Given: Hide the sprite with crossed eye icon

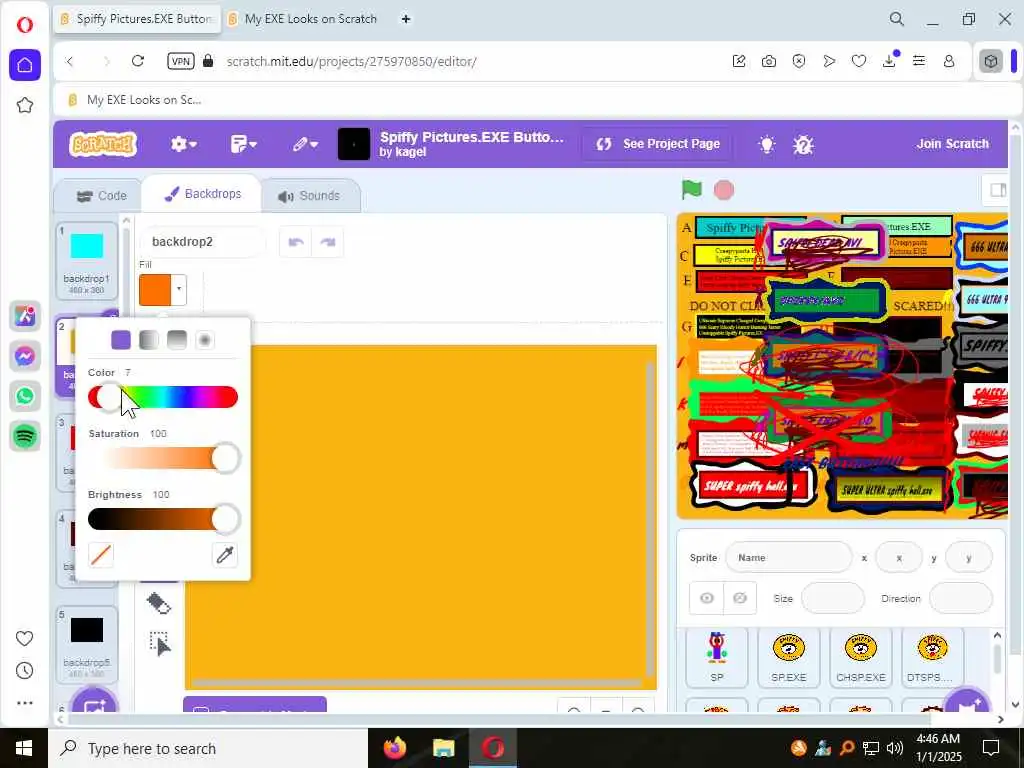Looking at the screenshot, I should tap(740, 598).
